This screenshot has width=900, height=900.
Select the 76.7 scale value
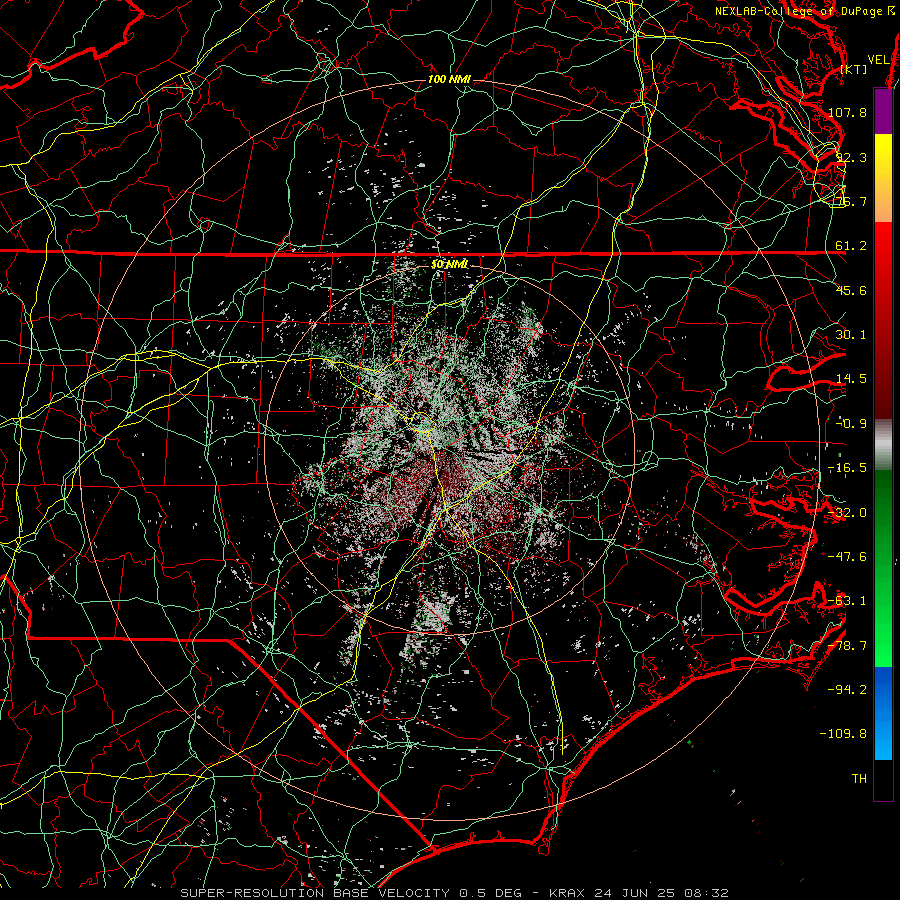pos(851,201)
